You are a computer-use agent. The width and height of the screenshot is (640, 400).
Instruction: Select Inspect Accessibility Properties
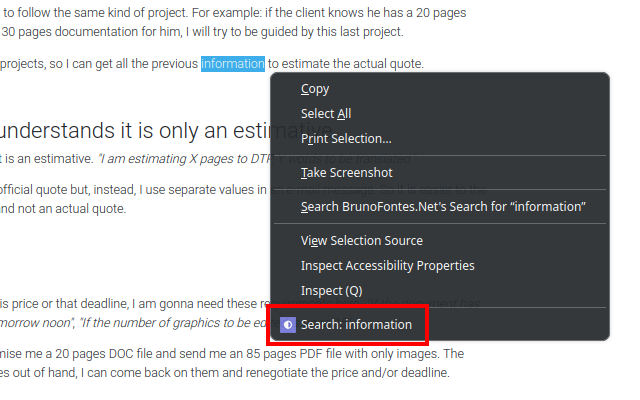pos(440,265)
